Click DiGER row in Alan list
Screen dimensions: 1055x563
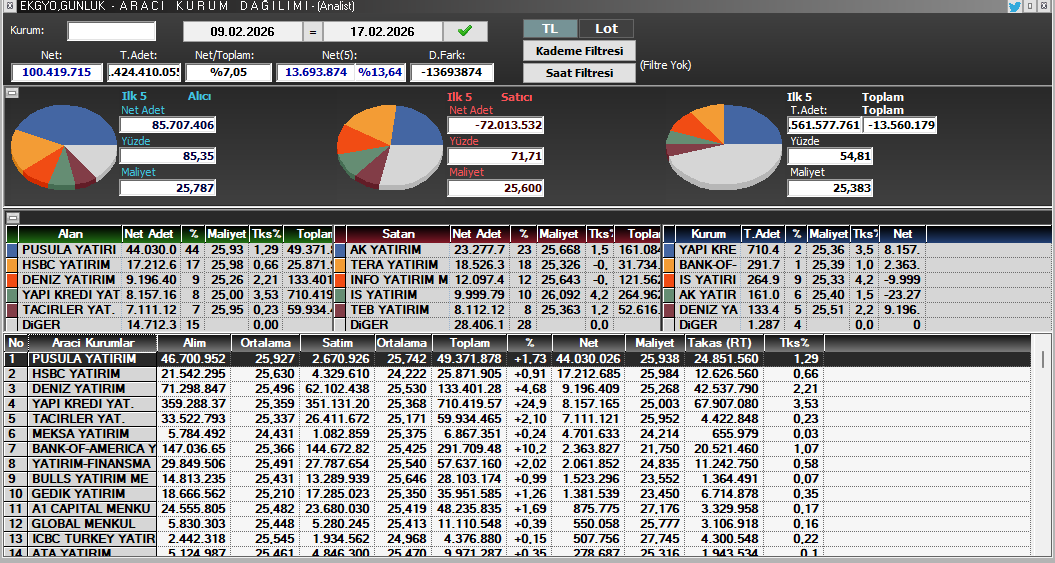click(170, 324)
